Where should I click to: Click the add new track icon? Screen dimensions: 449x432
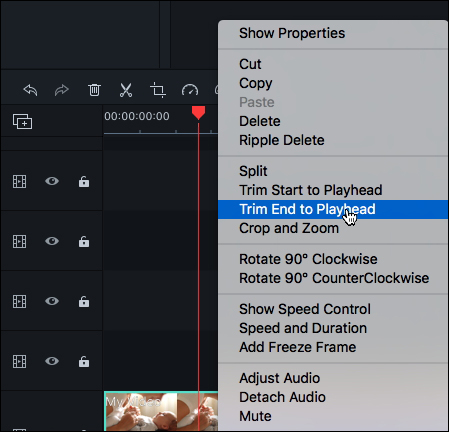click(22, 121)
